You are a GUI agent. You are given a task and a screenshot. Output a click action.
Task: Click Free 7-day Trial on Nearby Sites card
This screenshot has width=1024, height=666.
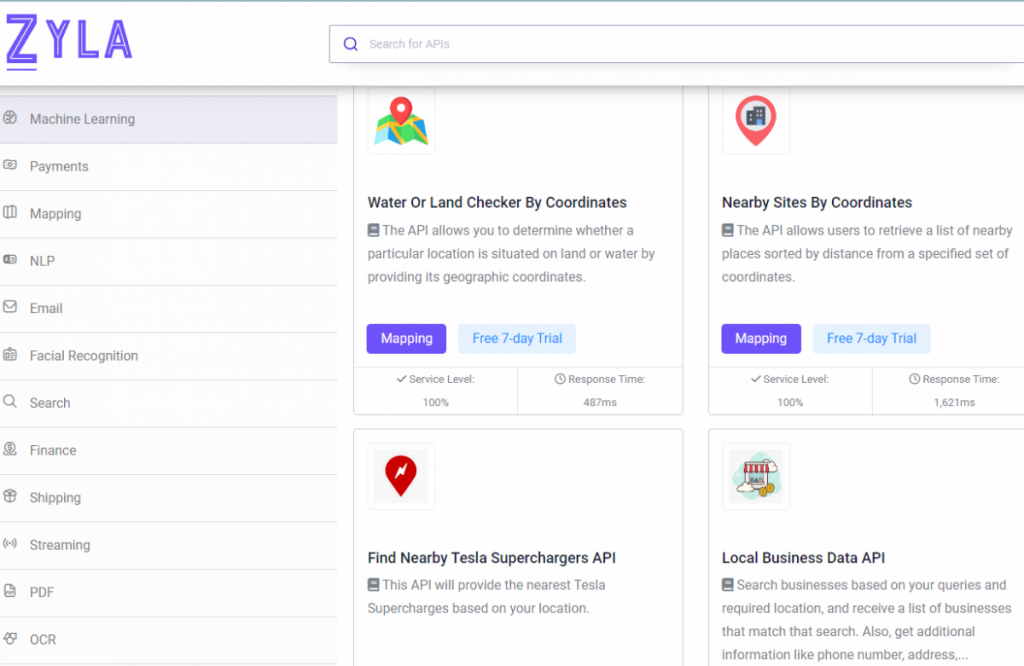click(x=871, y=338)
